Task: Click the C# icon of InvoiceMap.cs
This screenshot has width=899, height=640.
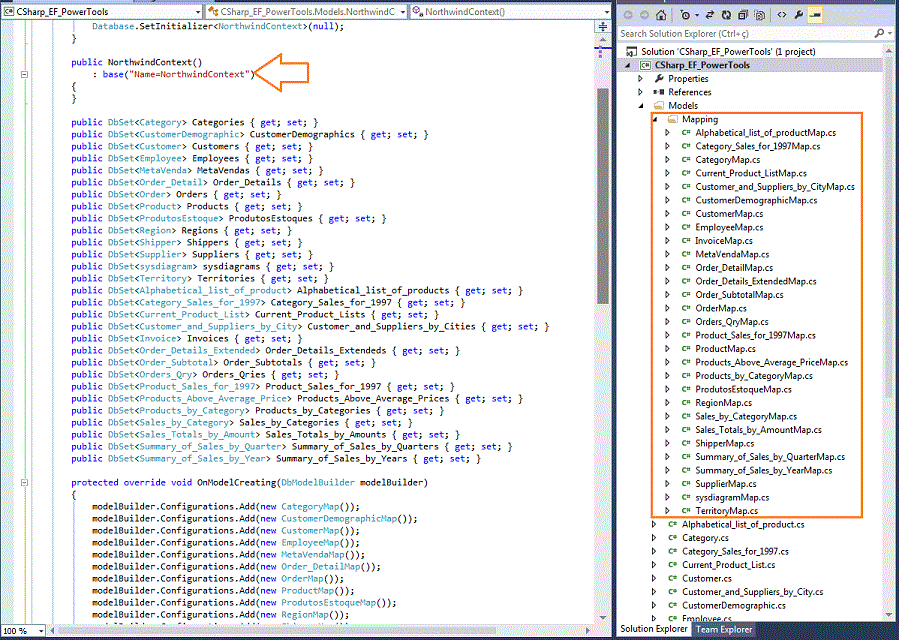Action: point(686,241)
